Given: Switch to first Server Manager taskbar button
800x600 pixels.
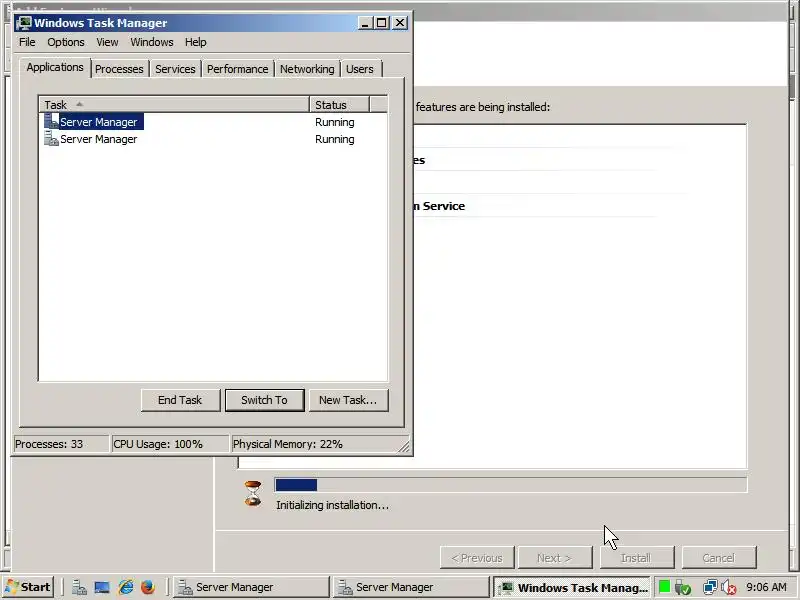Looking at the screenshot, I should 252,587.
